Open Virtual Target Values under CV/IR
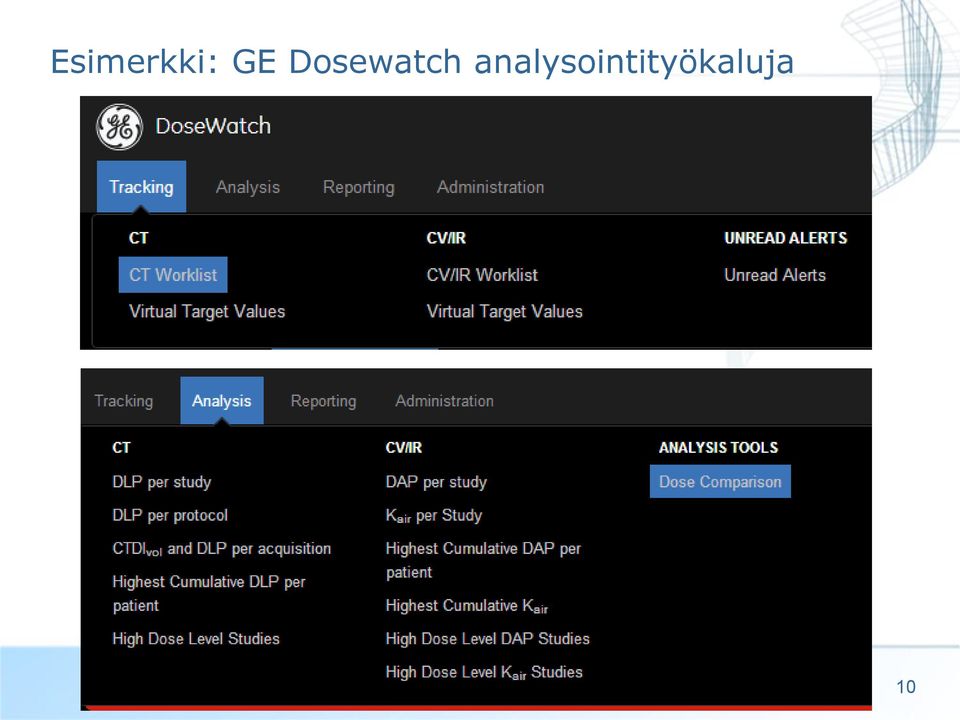Image resolution: width=960 pixels, height=720 pixels. point(504,312)
